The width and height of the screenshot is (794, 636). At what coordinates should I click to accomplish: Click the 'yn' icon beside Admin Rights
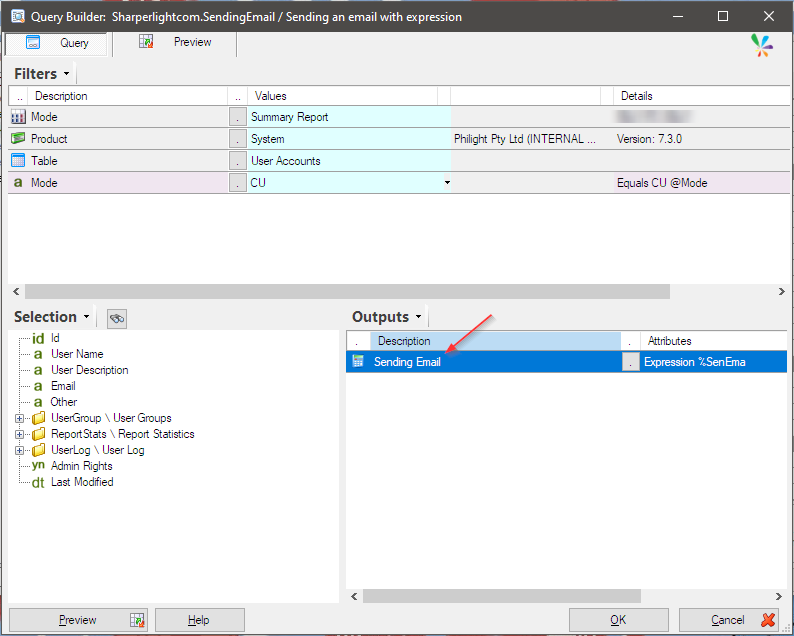(x=38, y=466)
